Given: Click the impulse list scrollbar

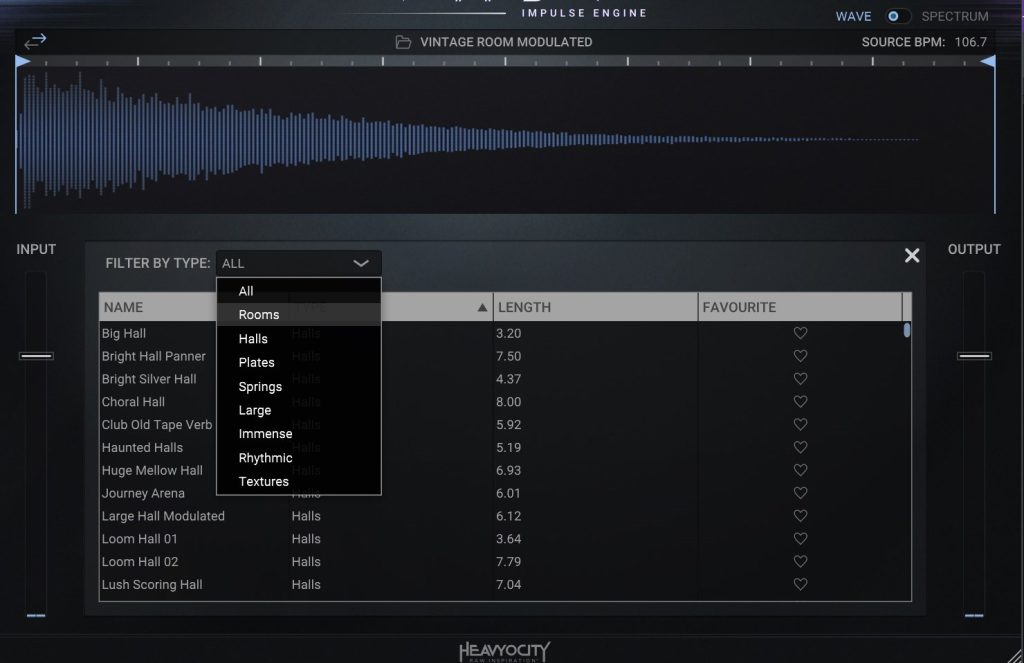Looking at the screenshot, I should [907, 331].
